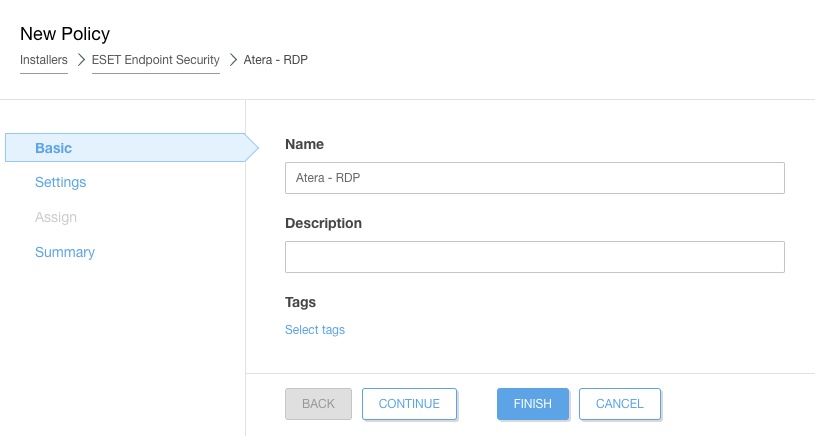The height and width of the screenshot is (436, 815).
Task: Click the Name field label
Action: tap(305, 144)
